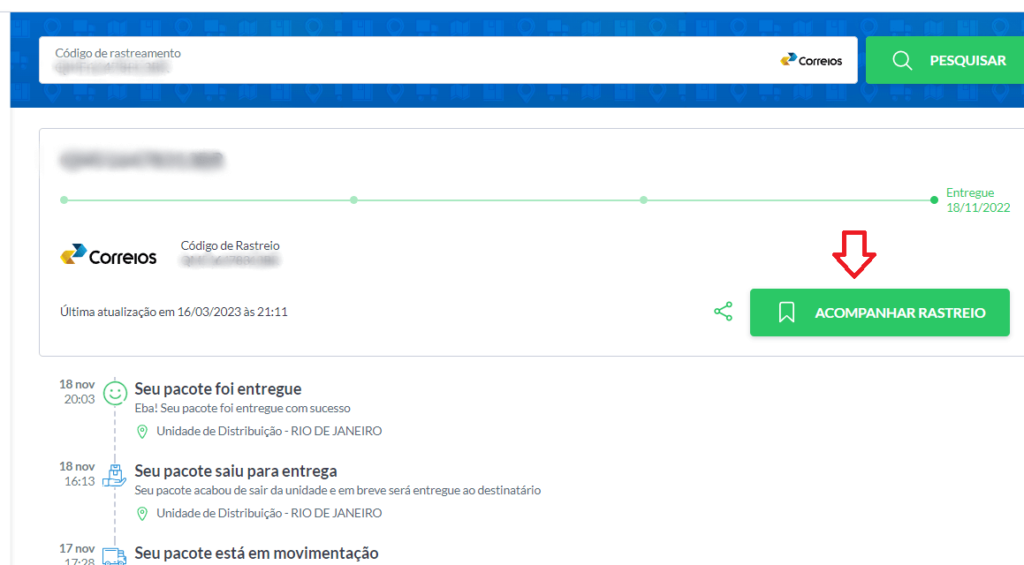Click "Eba! Seu pacote foi entregue com sucesso"
Viewport: 1024px width, 565px height.
242,408
